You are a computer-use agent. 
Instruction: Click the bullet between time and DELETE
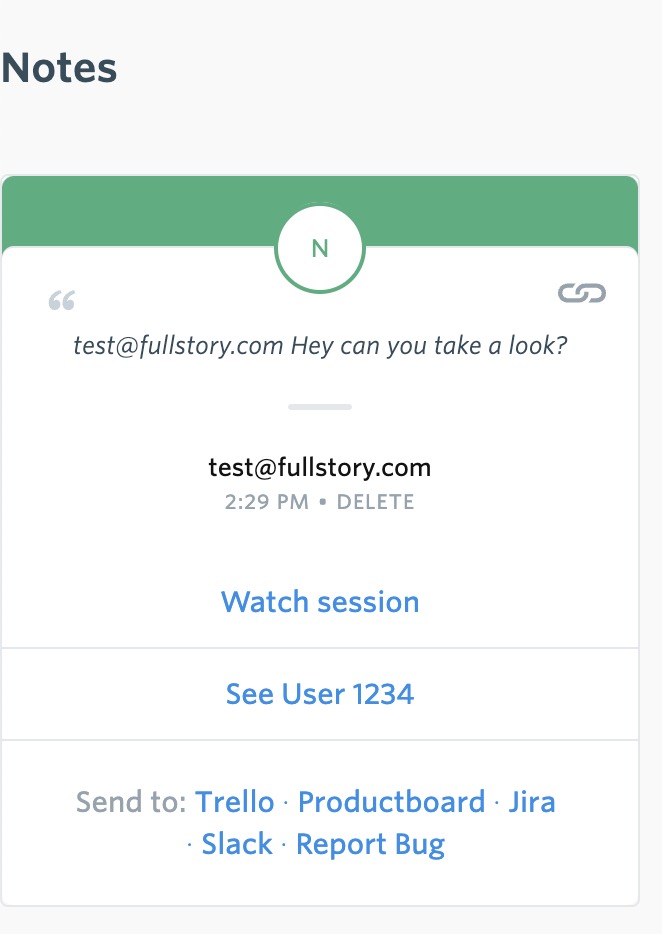pos(323,502)
